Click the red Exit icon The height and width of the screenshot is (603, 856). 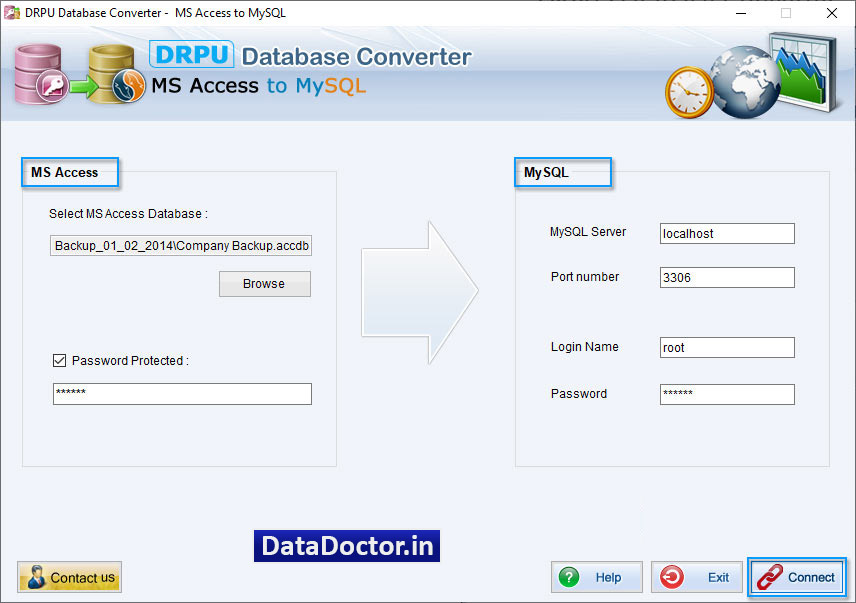coord(669,577)
